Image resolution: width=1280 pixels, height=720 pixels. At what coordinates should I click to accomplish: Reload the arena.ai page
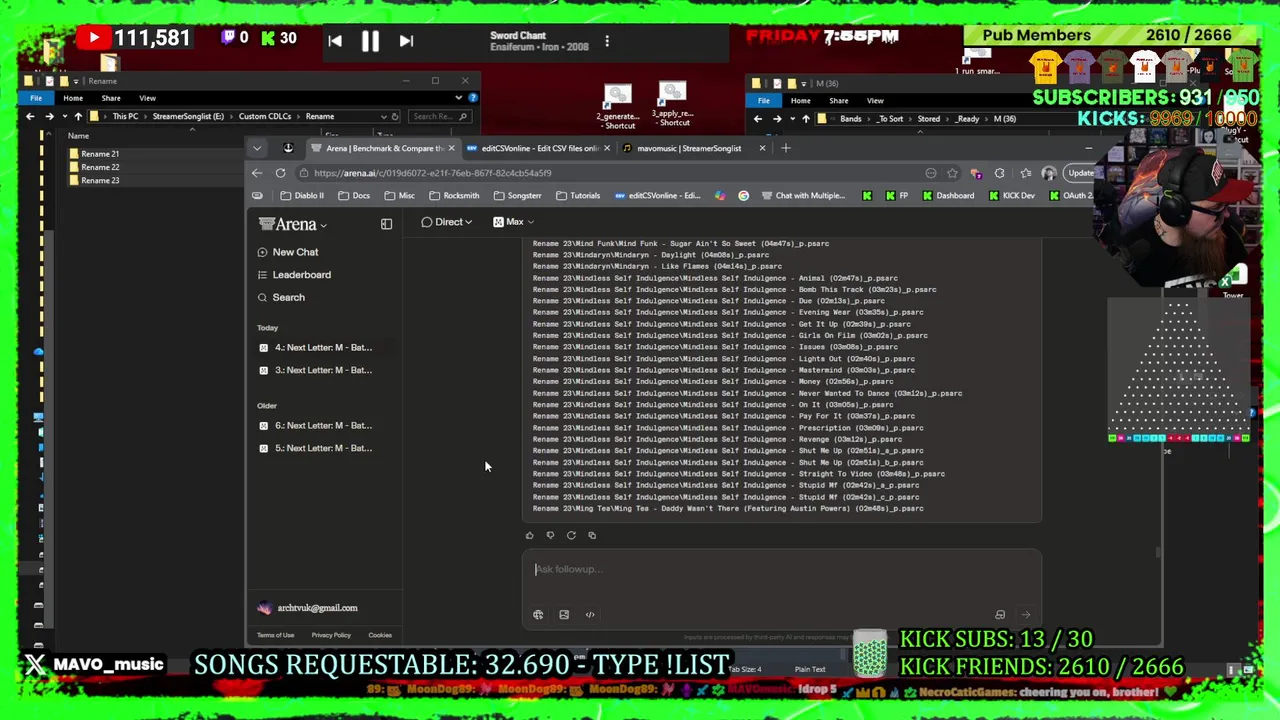[281, 173]
